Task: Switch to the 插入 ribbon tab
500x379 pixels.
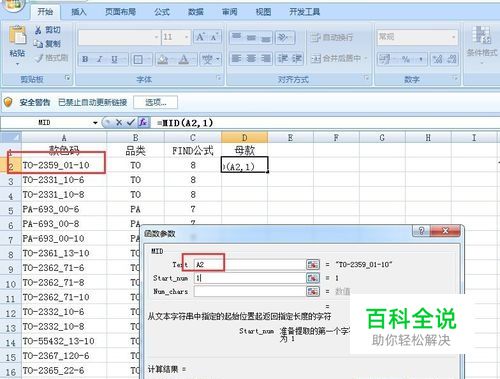Action: (x=79, y=12)
